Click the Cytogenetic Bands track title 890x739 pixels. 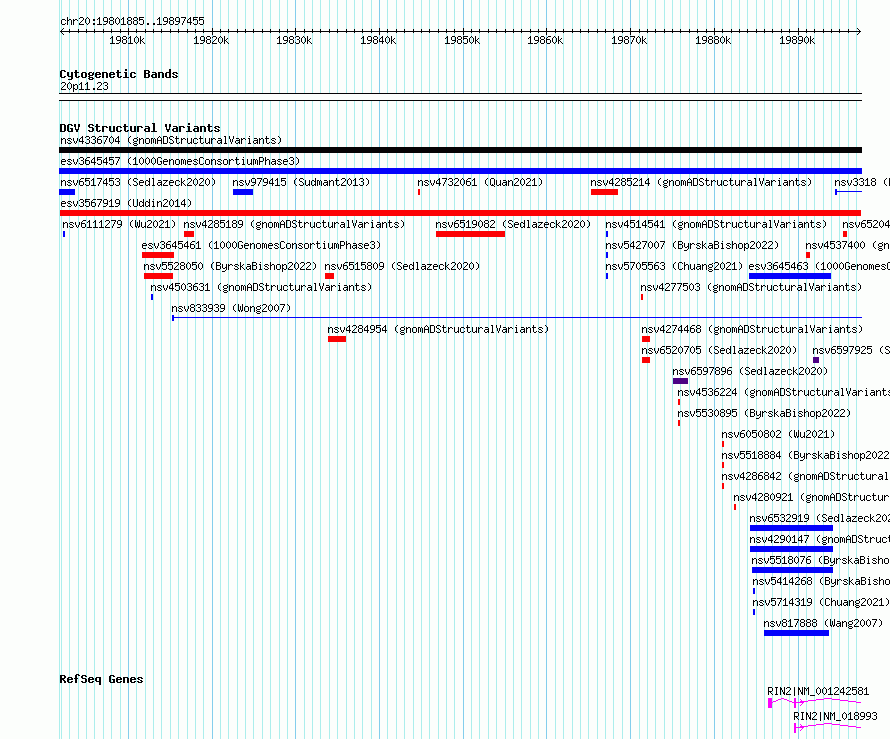[x=119, y=74]
